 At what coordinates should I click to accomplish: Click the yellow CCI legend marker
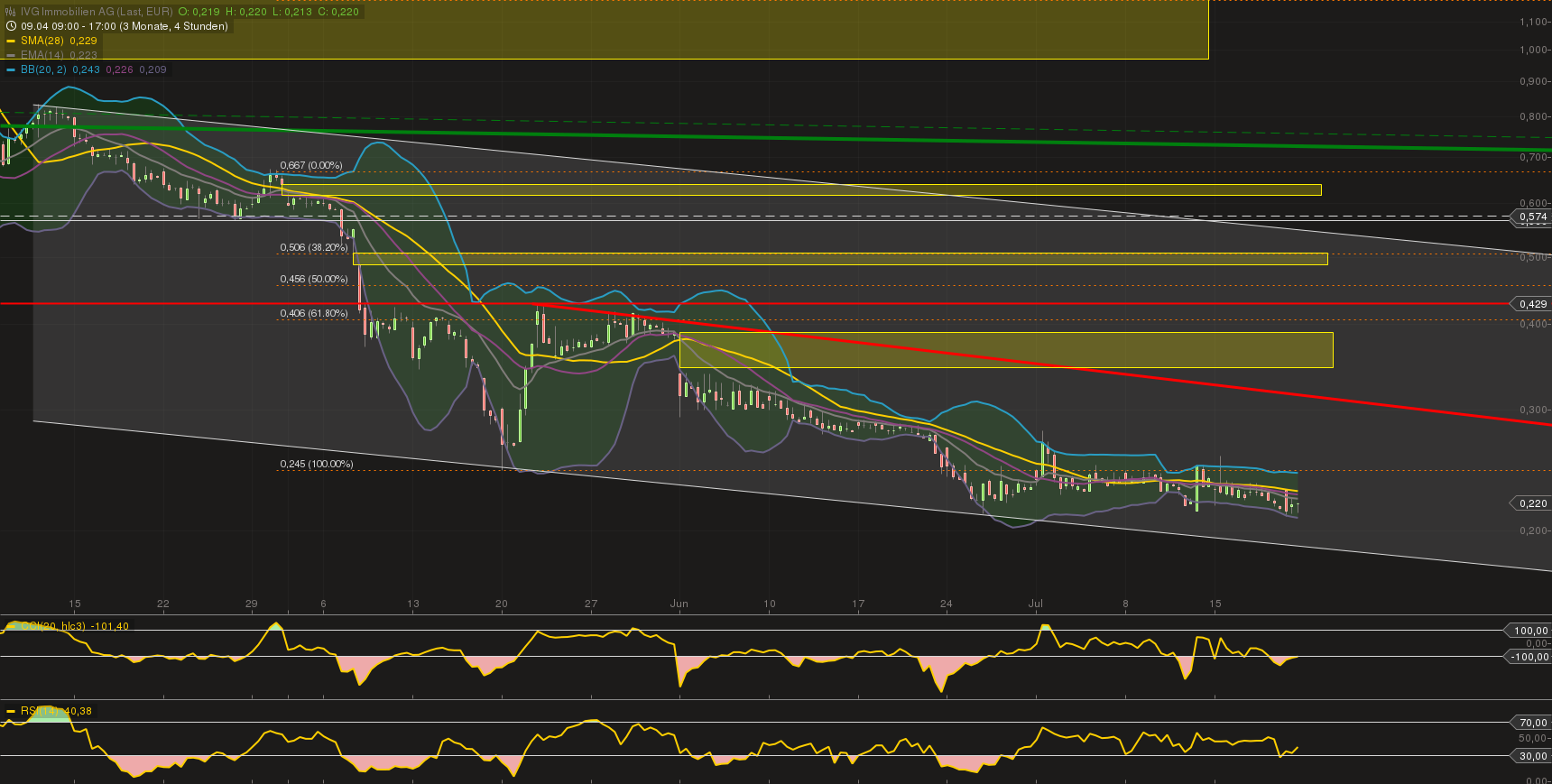click(12, 626)
